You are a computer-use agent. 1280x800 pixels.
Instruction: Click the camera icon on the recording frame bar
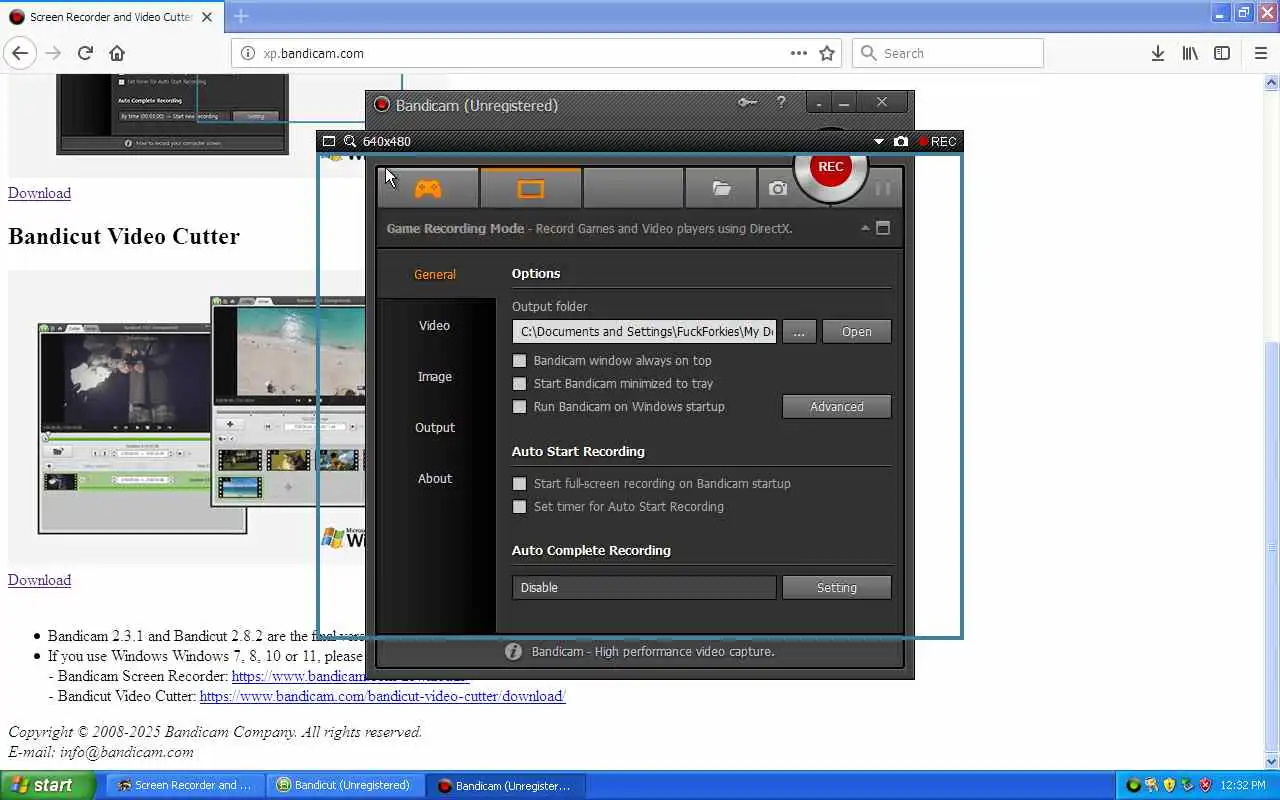tap(901, 142)
